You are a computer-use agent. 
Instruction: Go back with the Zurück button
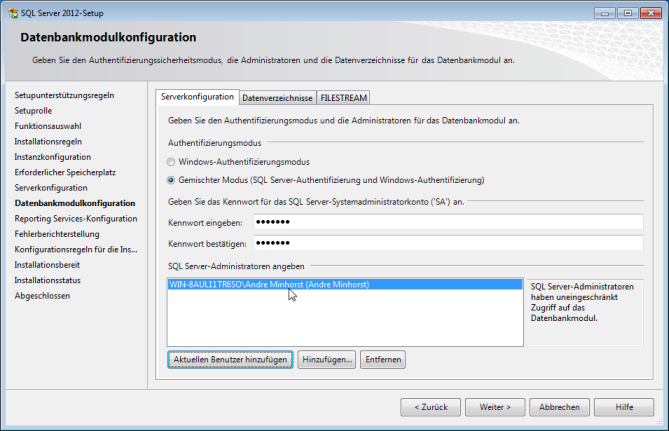[x=430, y=407]
